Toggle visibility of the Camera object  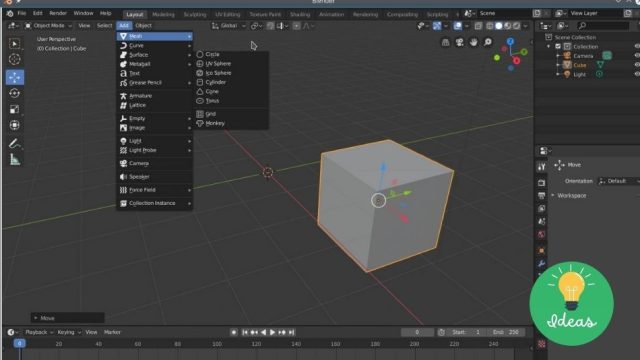tap(637, 56)
